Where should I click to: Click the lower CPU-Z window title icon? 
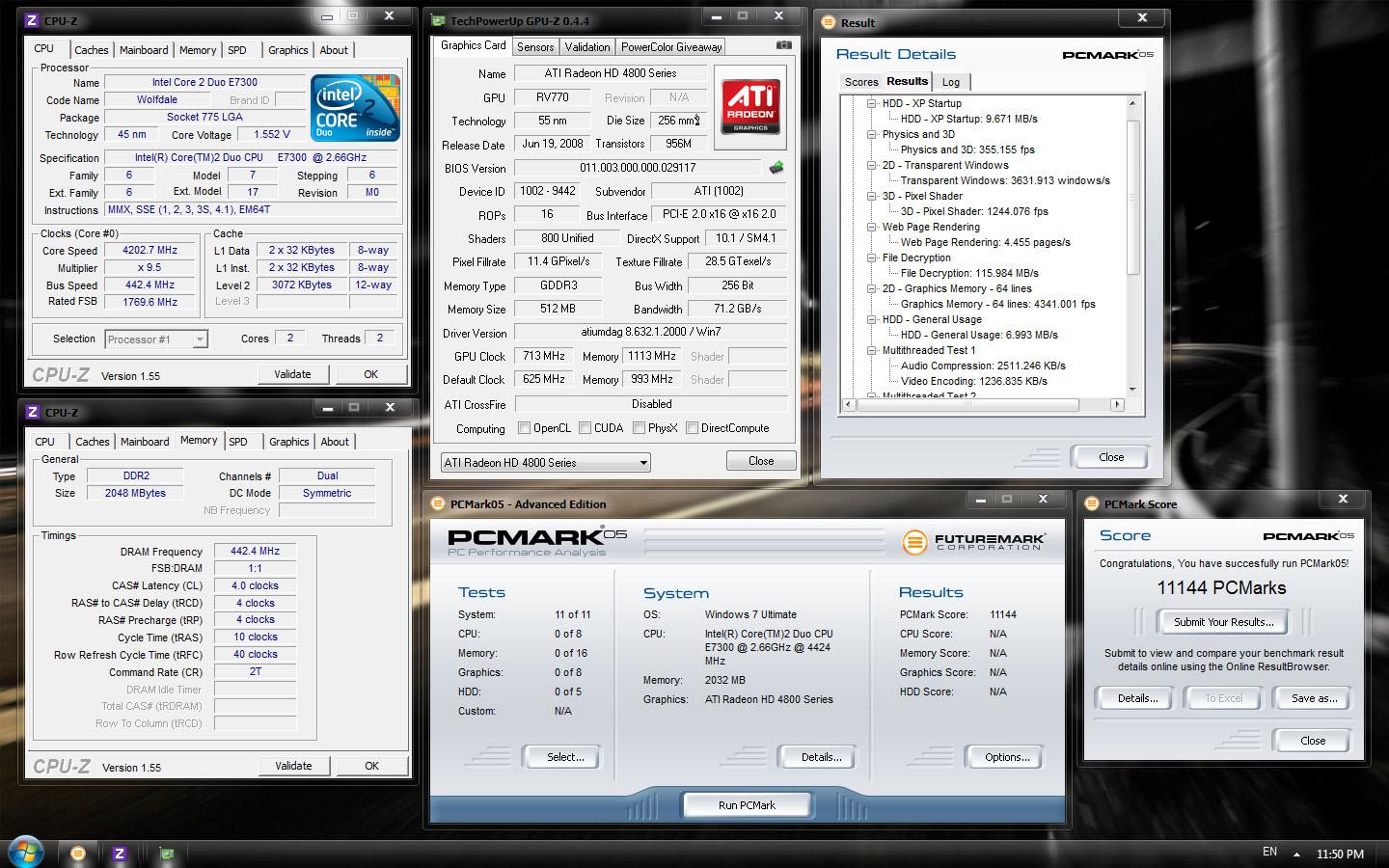coord(32,412)
